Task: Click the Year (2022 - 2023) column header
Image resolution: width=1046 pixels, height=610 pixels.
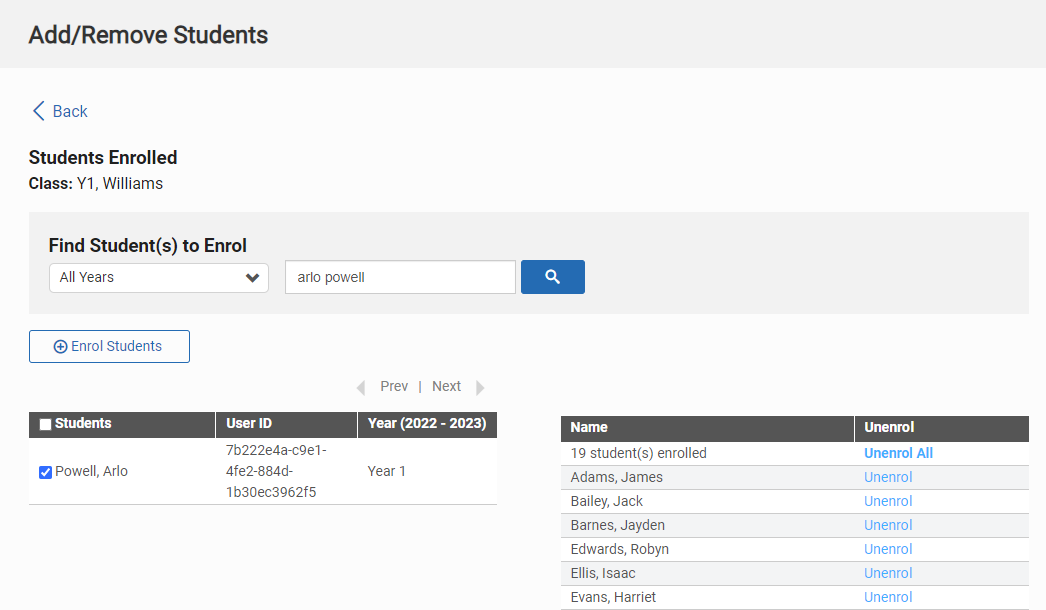Action: click(x=428, y=424)
